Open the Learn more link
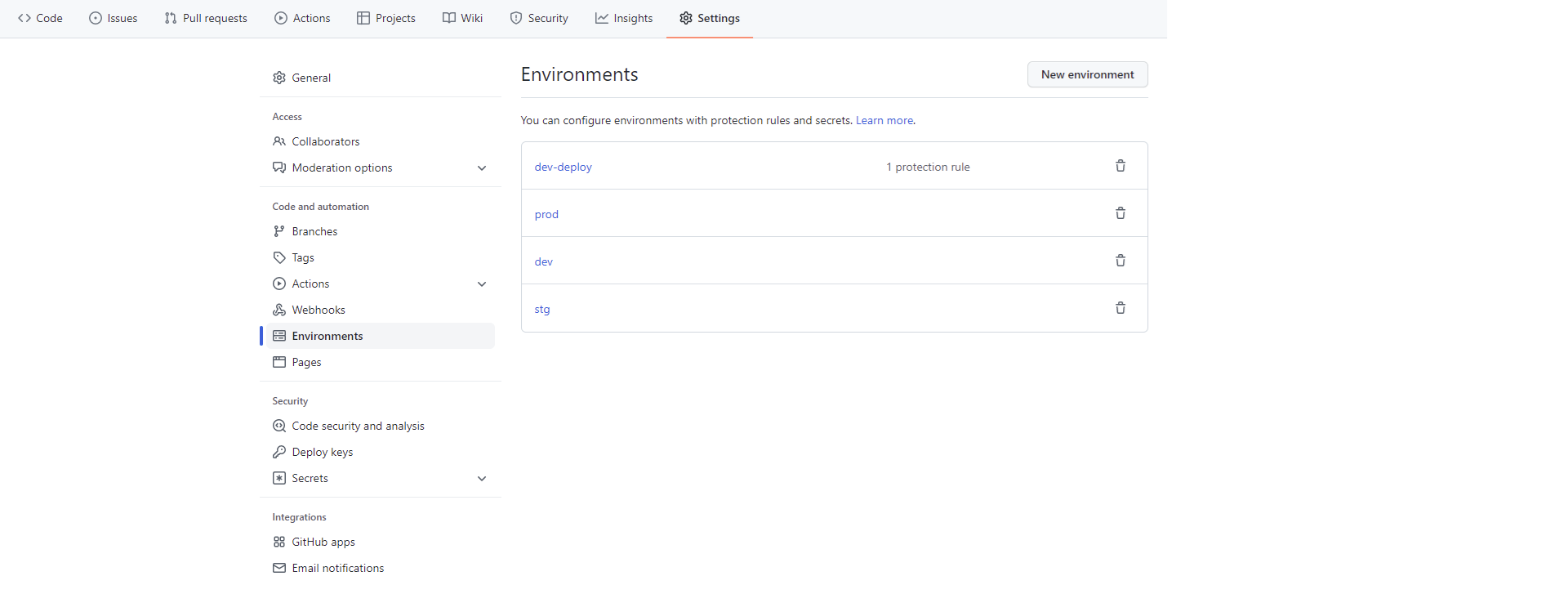Viewport: 1568px width, 594px height. [884, 120]
